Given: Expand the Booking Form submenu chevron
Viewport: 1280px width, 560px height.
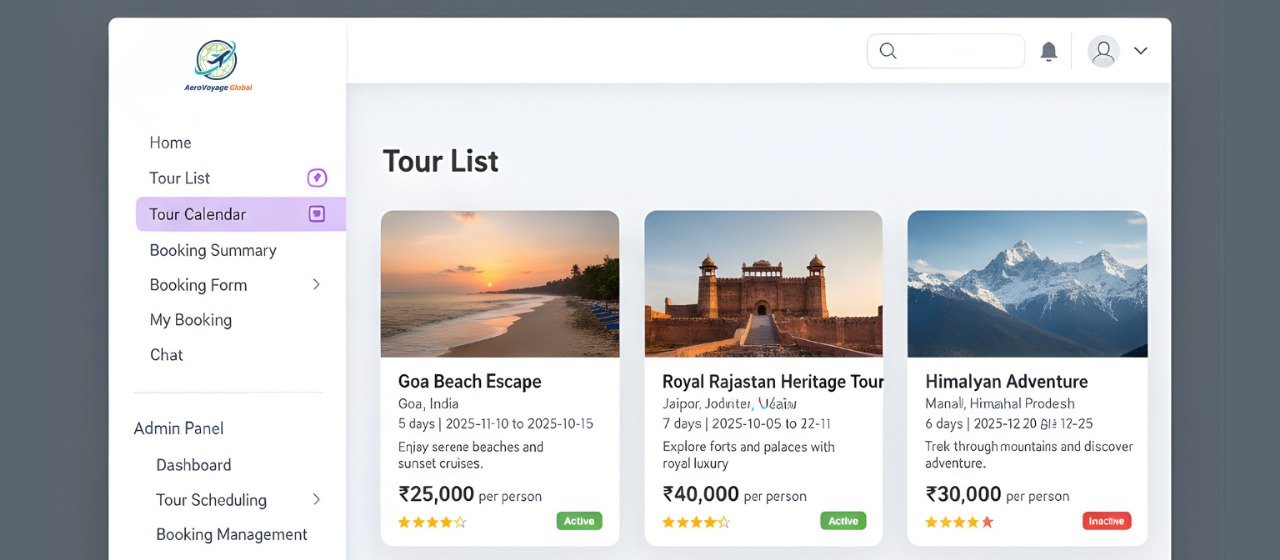Looking at the screenshot, I should pos(316,285).
